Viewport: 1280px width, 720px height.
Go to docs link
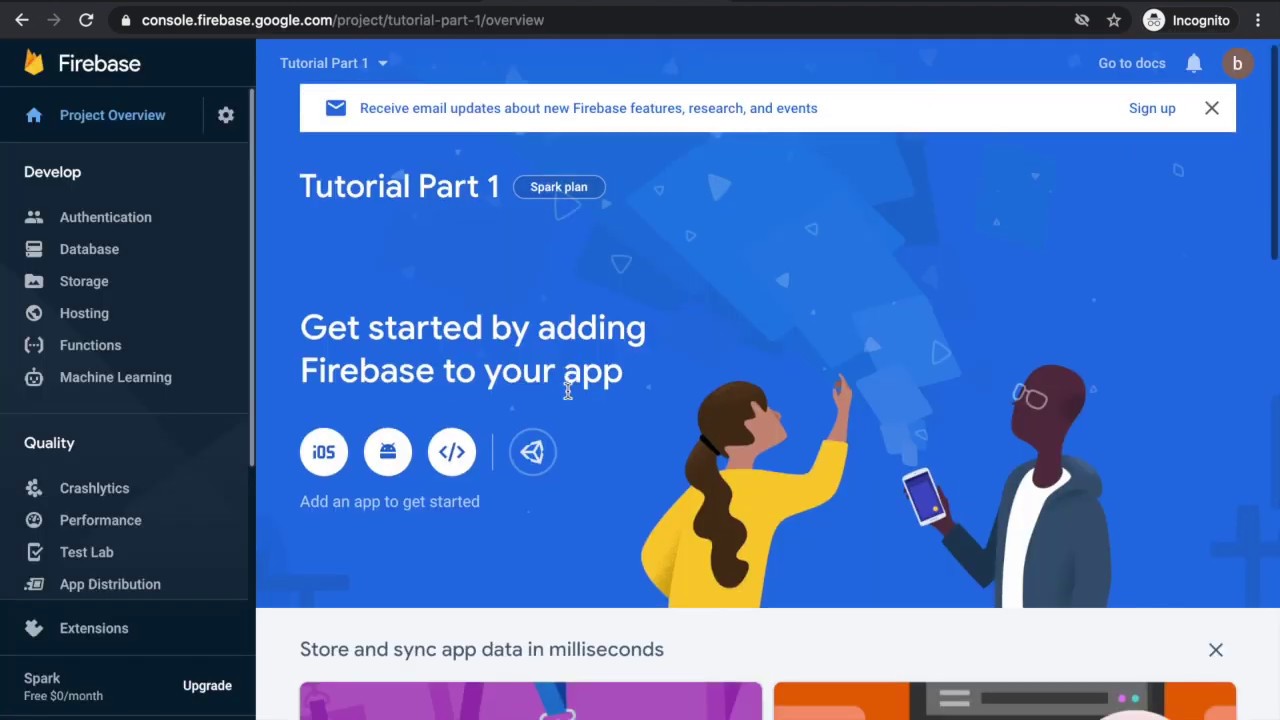(x=1132, y=63)
